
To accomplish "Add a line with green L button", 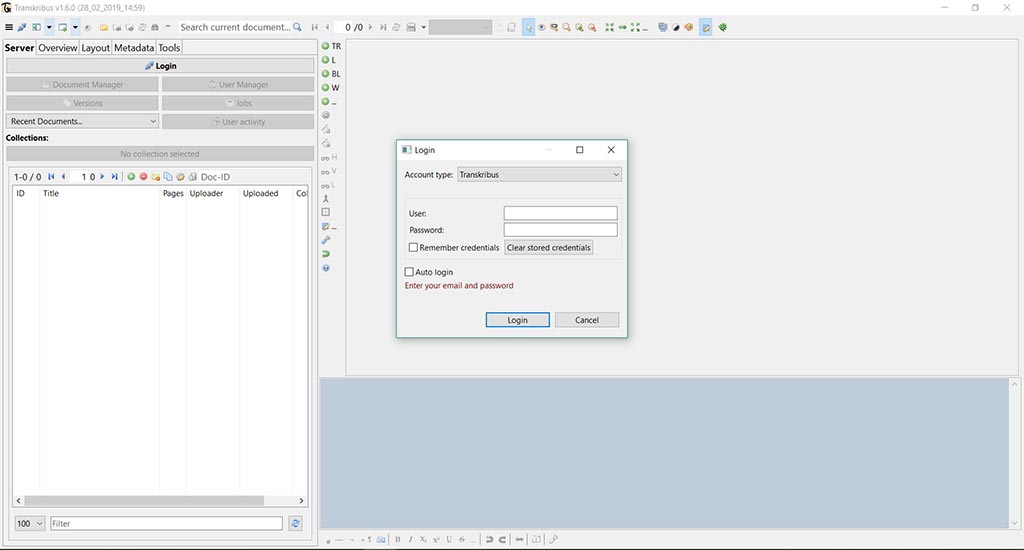I will 328,60.
